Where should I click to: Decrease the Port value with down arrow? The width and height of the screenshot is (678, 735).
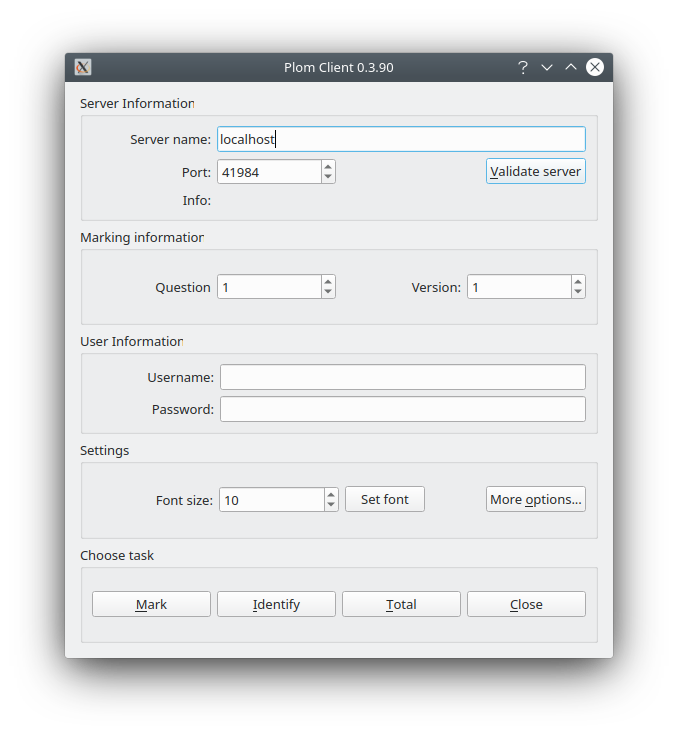(x=328, y=177)
